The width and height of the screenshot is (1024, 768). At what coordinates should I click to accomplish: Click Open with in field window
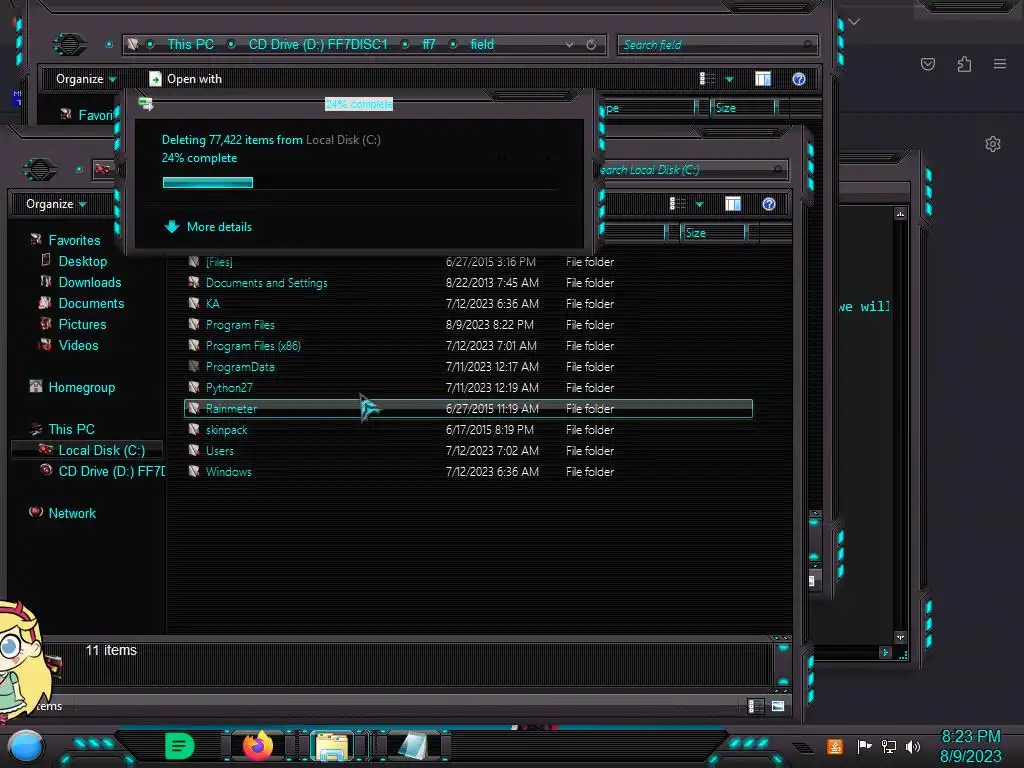(185, 79)
